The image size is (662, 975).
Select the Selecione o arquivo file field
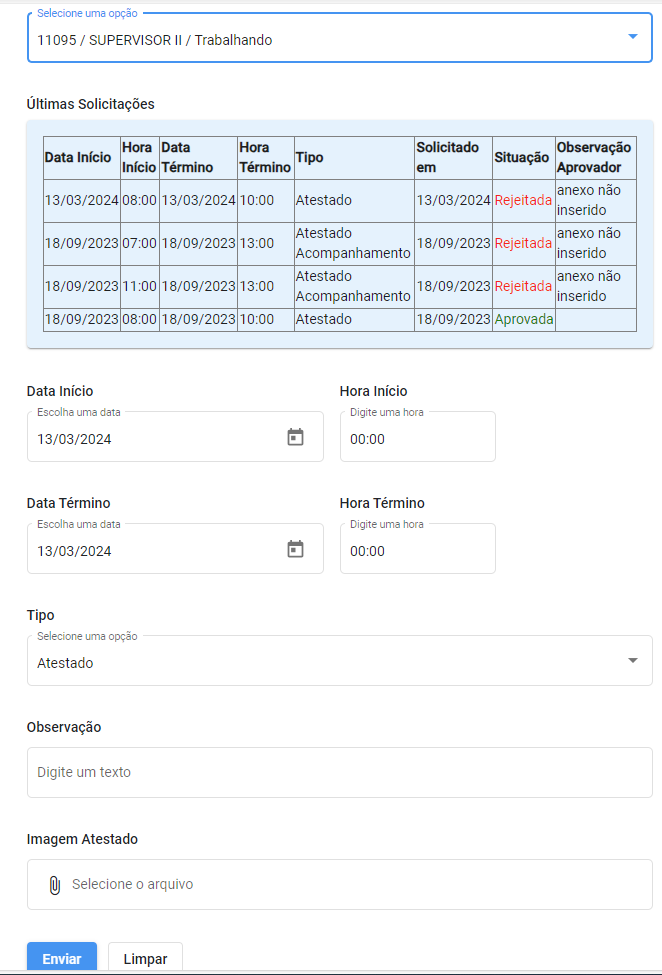[x=339, y=884]
